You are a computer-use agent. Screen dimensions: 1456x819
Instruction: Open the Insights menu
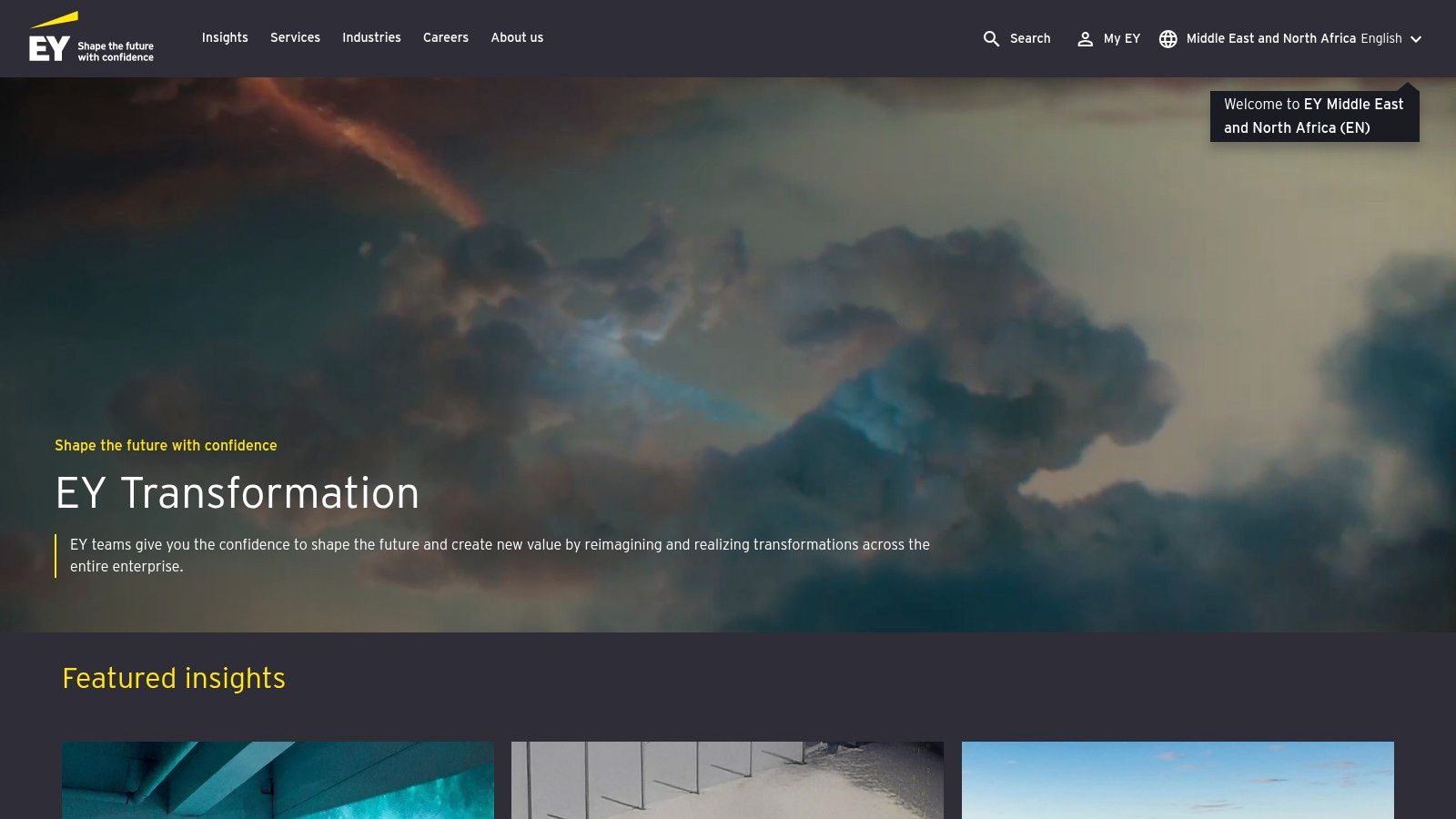pyautogui.click(x=225, y=37)
